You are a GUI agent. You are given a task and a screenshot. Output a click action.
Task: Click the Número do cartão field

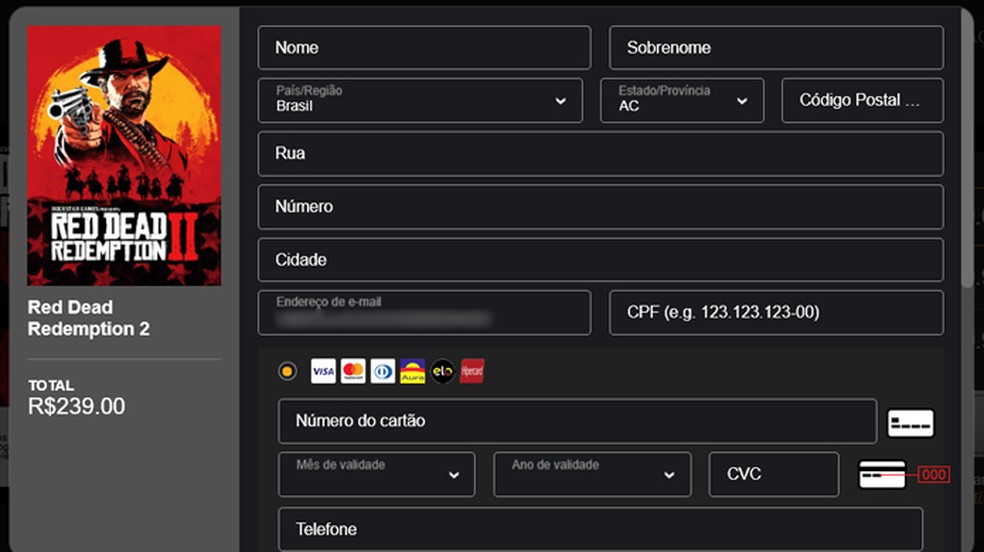[x=577, y=421]
